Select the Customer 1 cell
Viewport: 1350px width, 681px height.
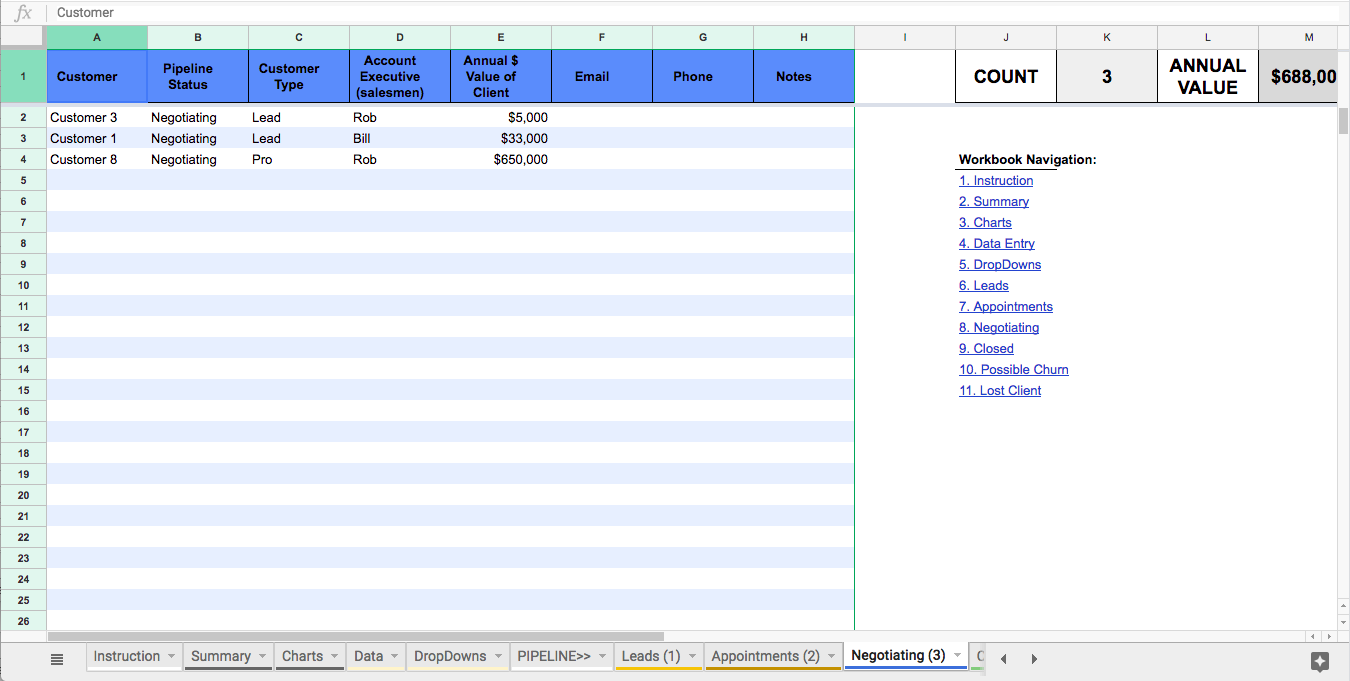click(x=97, y=139)
